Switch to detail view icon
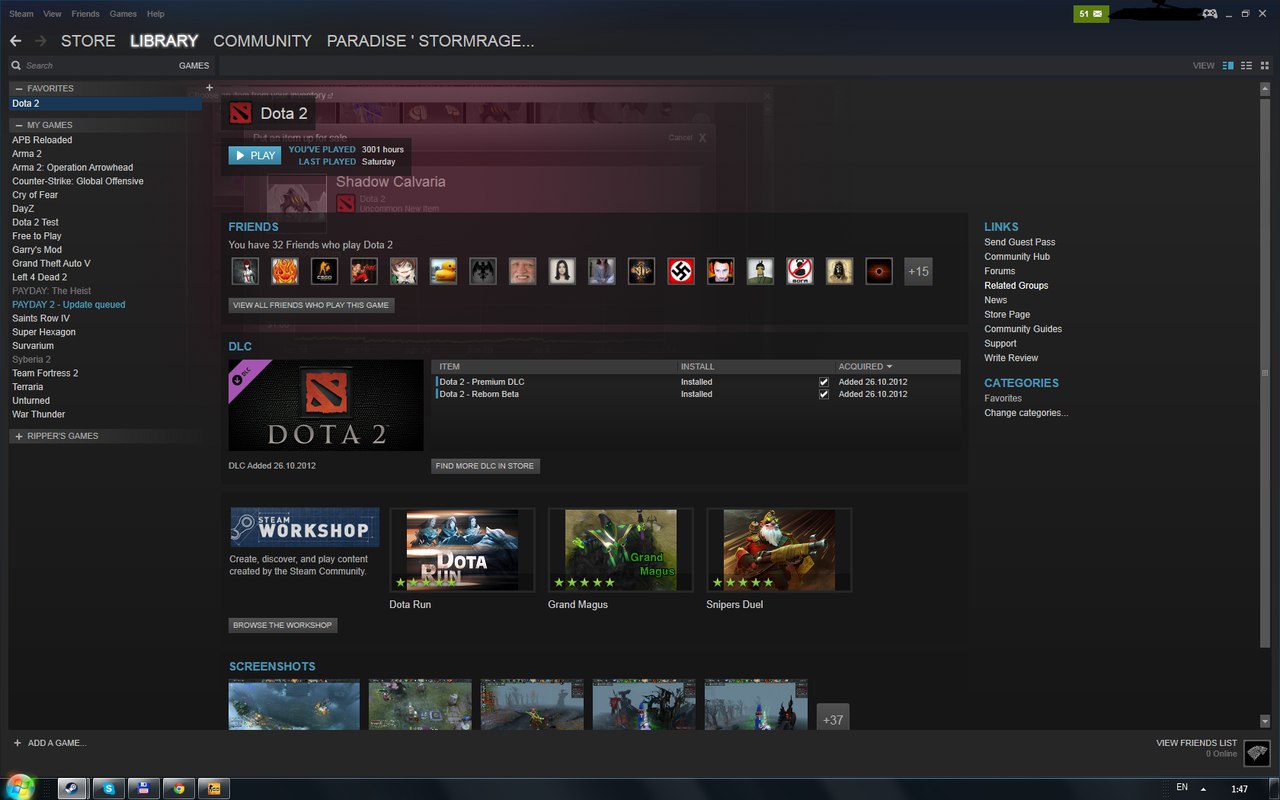The image size is (1280, 800). point(1228,65)
